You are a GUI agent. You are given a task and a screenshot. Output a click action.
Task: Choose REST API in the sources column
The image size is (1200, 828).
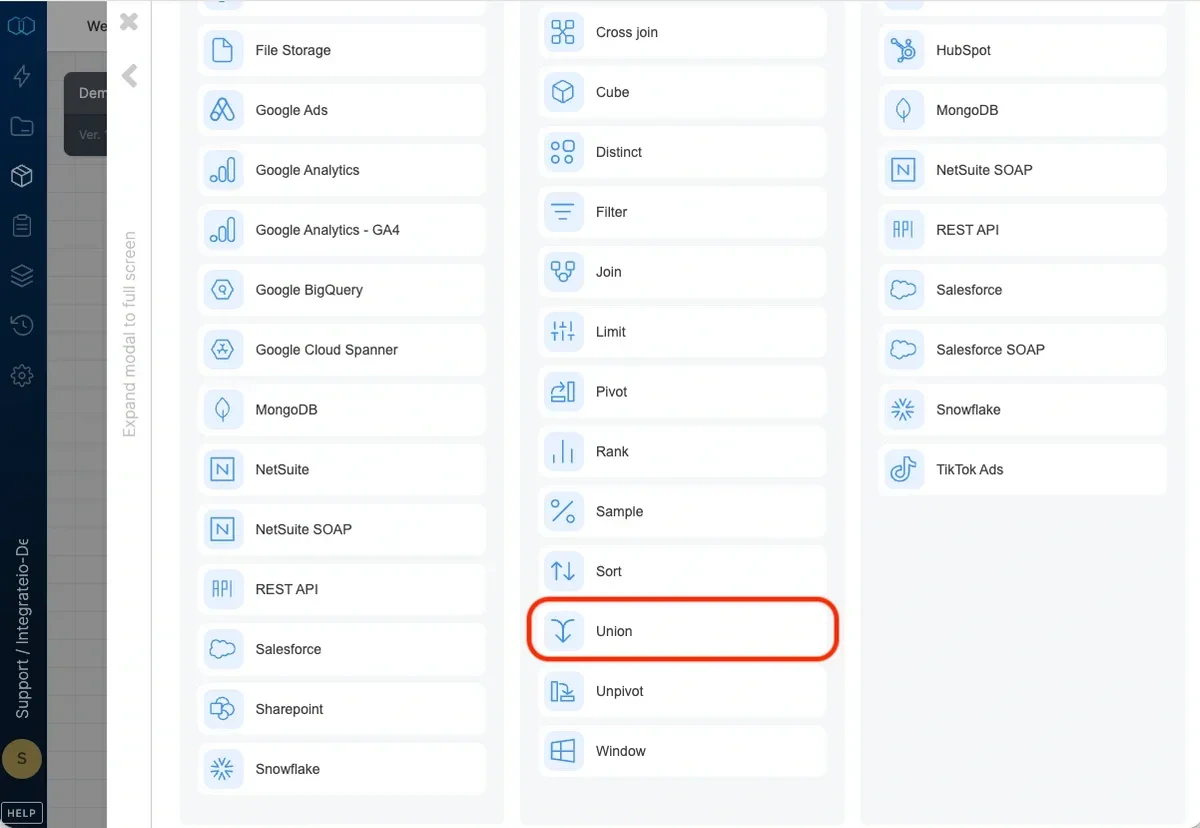click(342, 589)
